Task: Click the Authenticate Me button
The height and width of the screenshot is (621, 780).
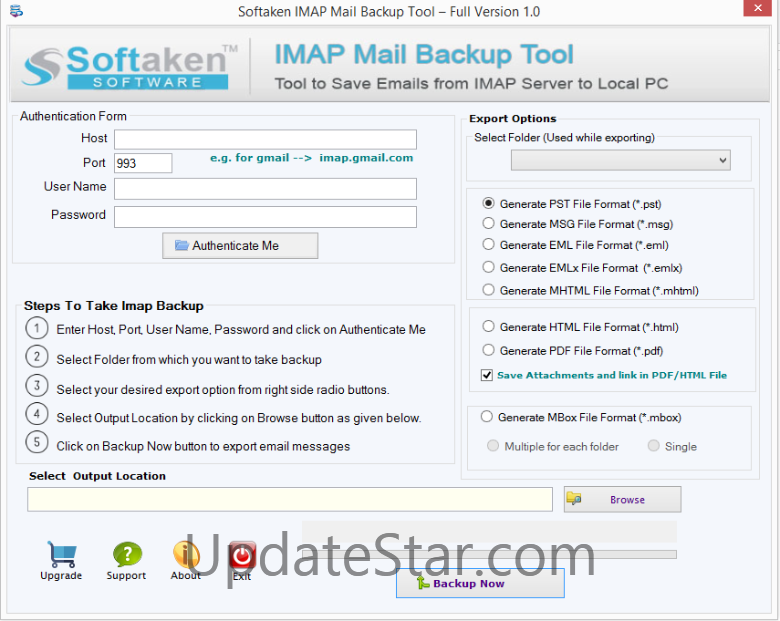Action: [x=240, y=245]
